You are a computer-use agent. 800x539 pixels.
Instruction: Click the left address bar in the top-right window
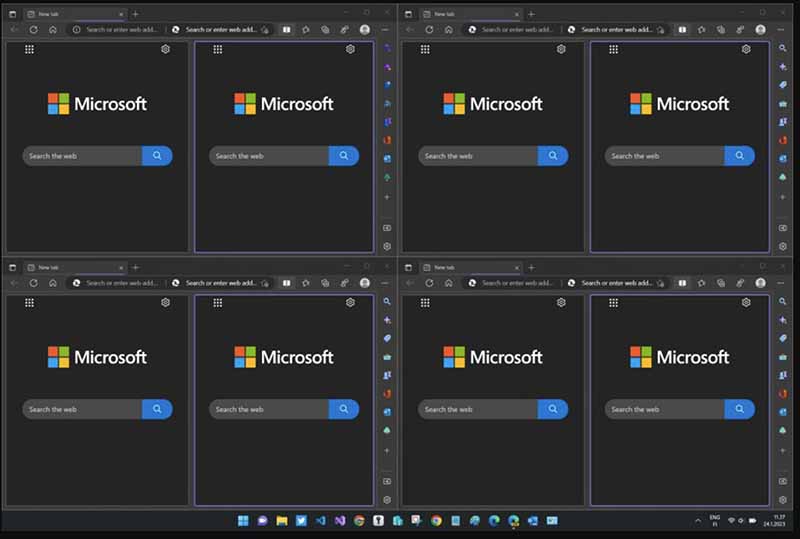point(512,30)
